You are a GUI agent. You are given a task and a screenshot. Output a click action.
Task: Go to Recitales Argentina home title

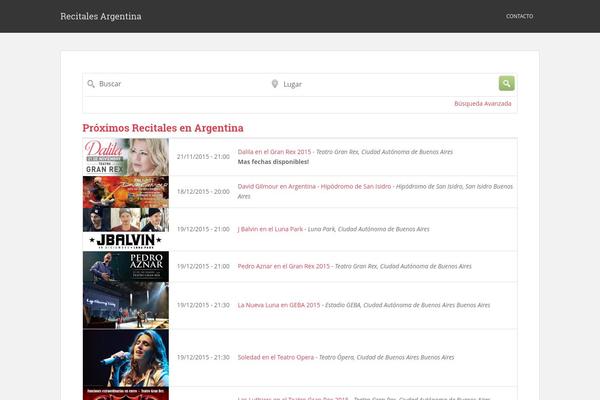coord(101,16)
